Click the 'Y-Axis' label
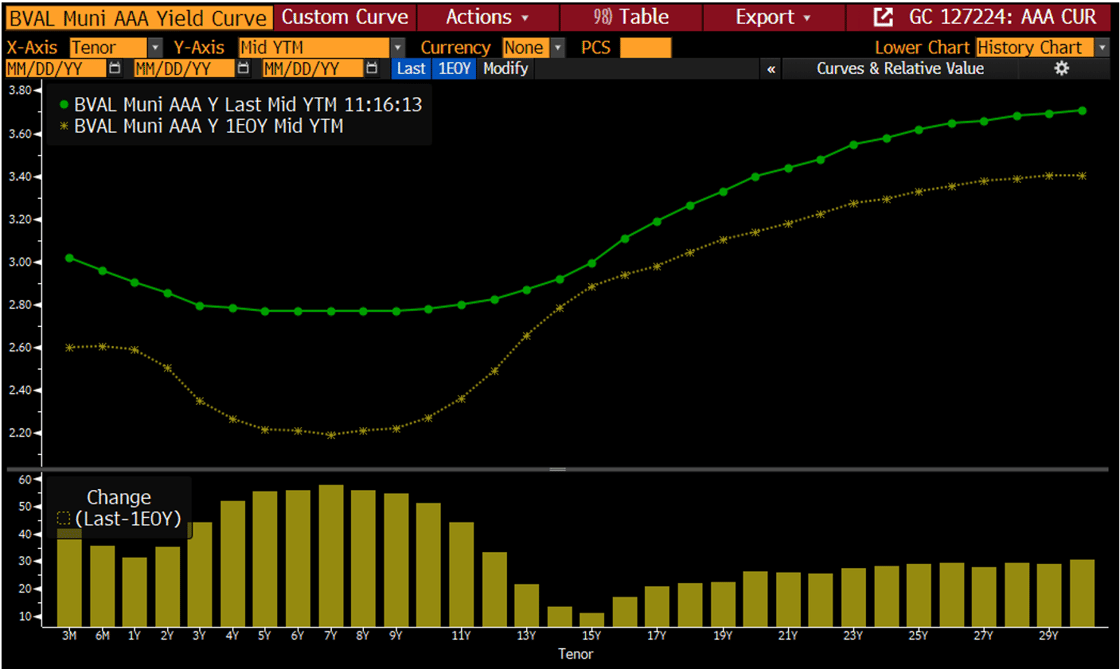 [x=199, y=48]
